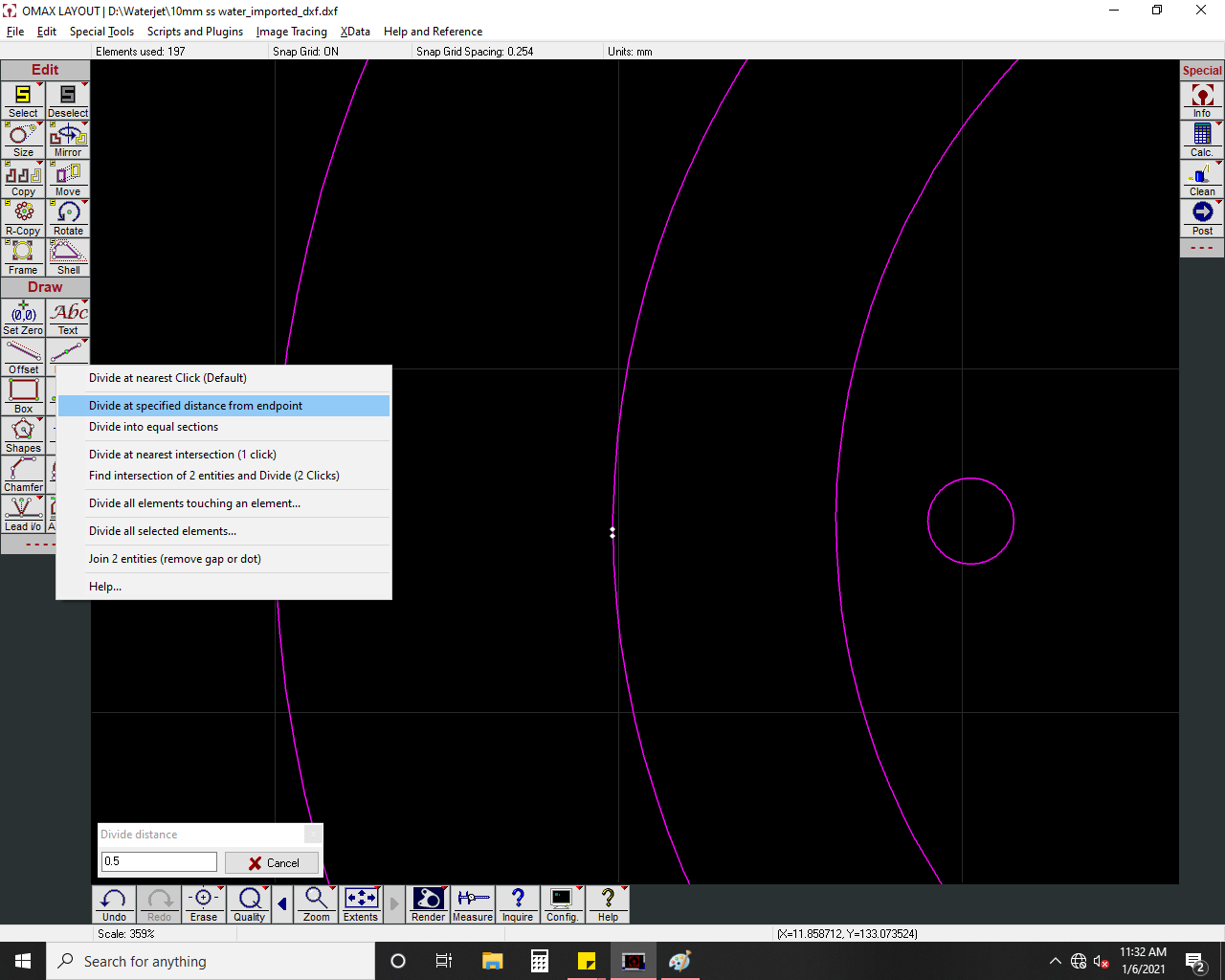Viewport: 1225px width, 980px height.
Task: Open Config. settings
Action: point(563,904)
